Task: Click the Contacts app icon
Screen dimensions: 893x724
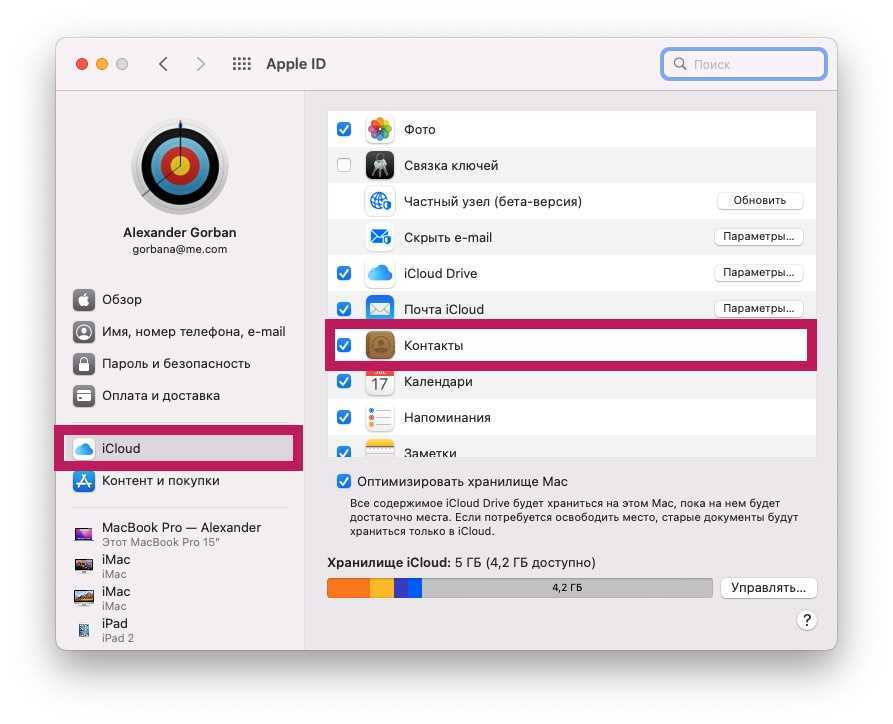Action: [380, 345]
